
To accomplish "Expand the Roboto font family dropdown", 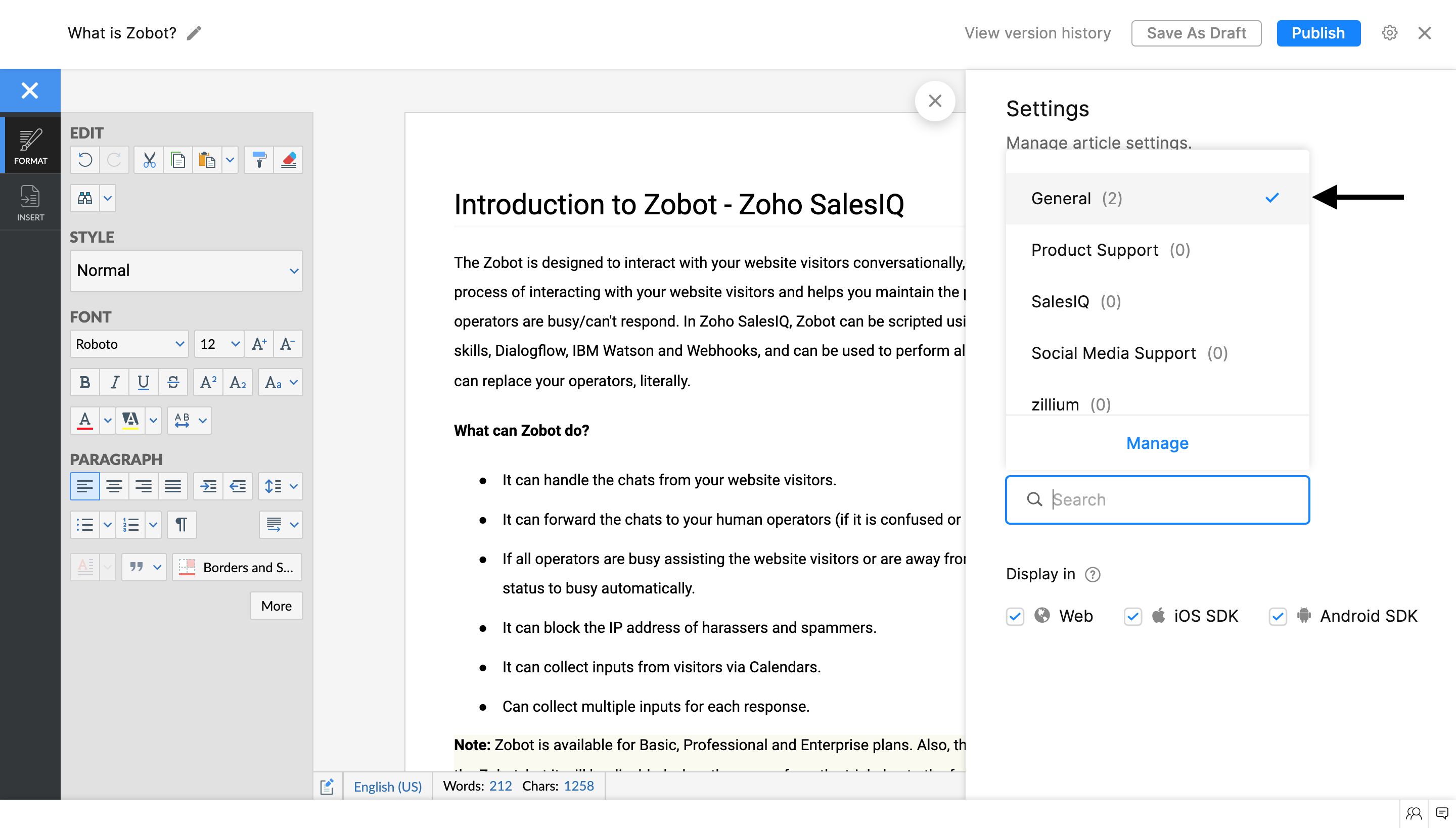I will coord(129,344).
